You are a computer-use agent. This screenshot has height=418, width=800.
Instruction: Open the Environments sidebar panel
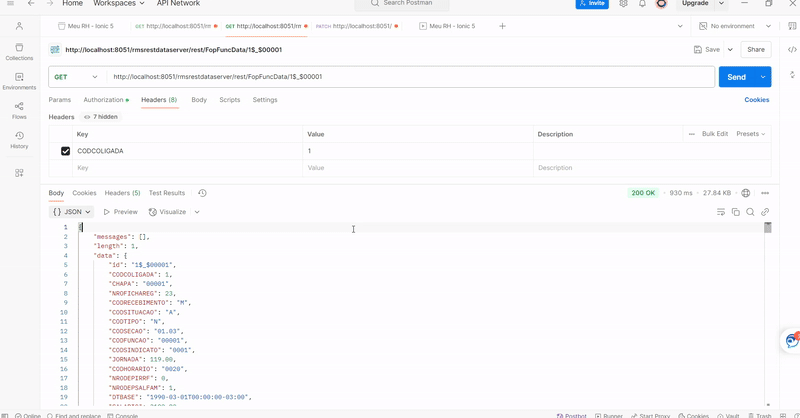(19, 81)
